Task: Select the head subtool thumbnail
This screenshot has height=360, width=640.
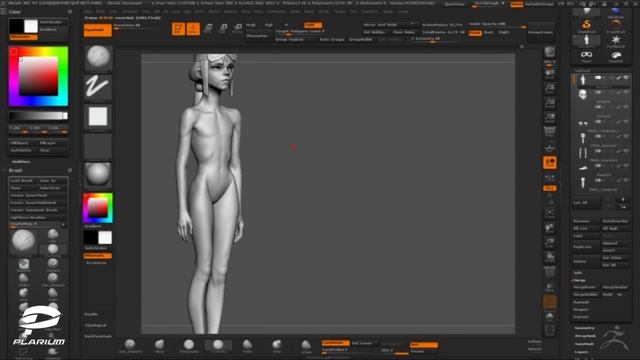Action: coord(583,95)
